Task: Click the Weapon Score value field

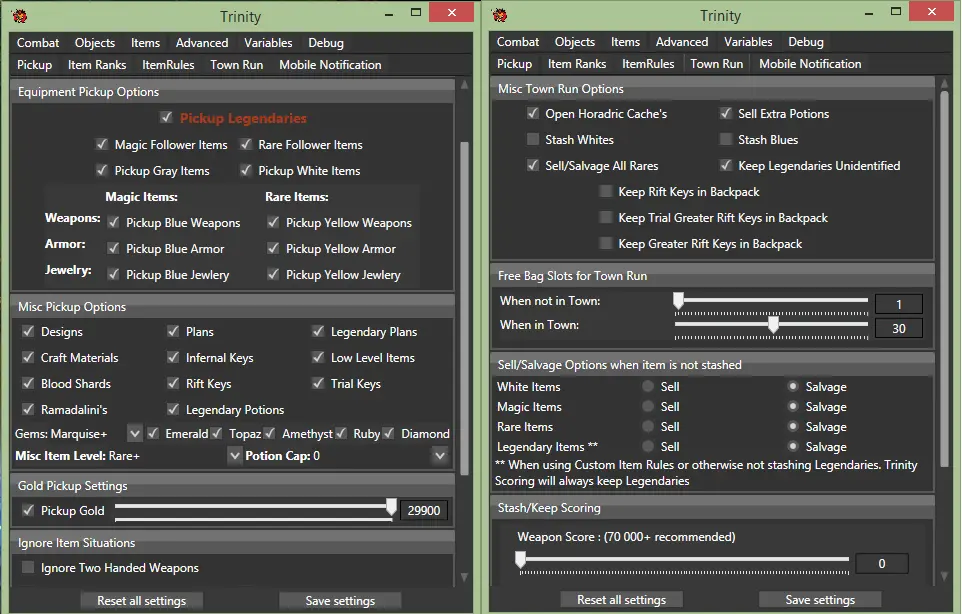Action: tap(882, 563)
